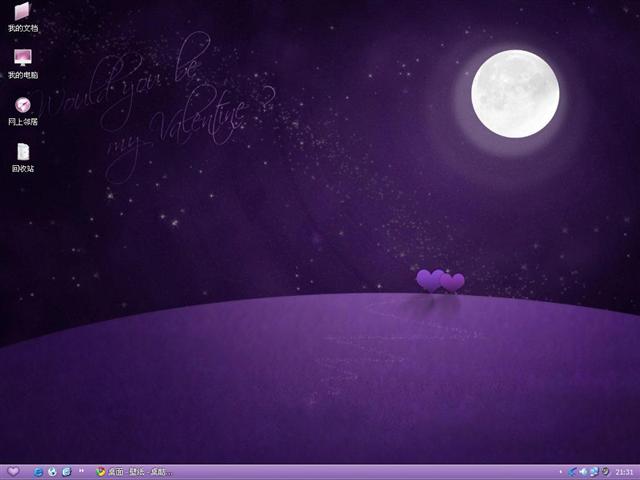Click the round dark tray icon
The height and width of the screenshot is (480, 640).
tap(605, 472)
